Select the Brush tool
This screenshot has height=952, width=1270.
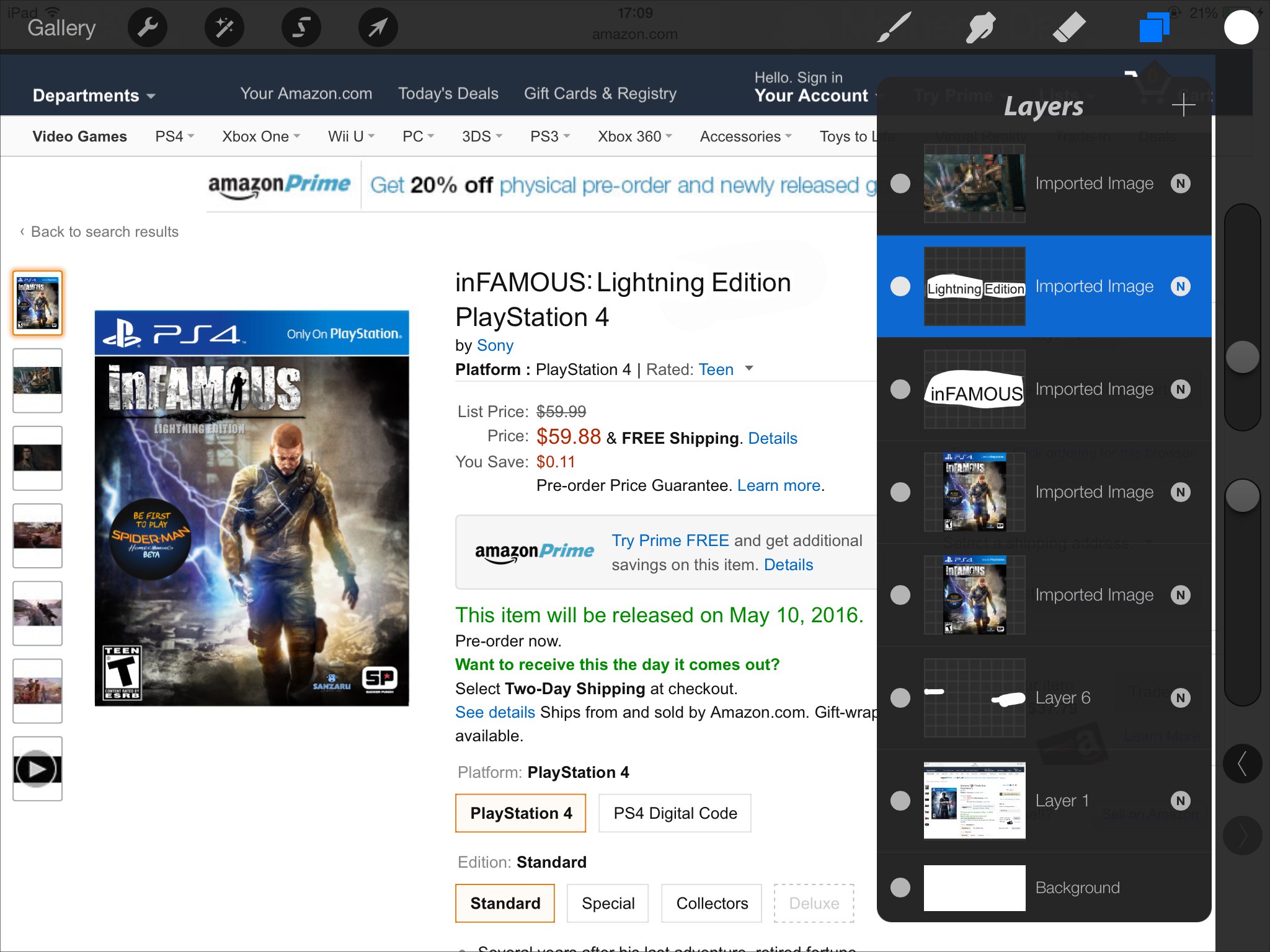click(x=894, y=27)
